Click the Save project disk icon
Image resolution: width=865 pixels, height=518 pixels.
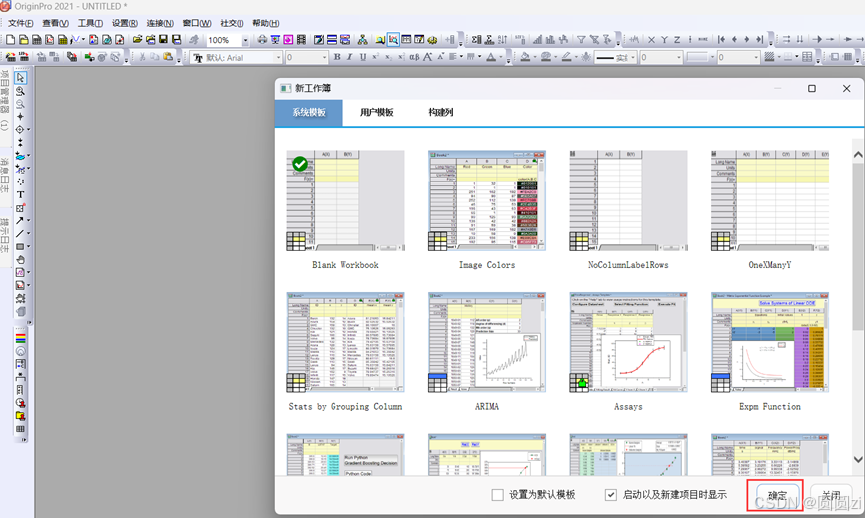(163, 40)
